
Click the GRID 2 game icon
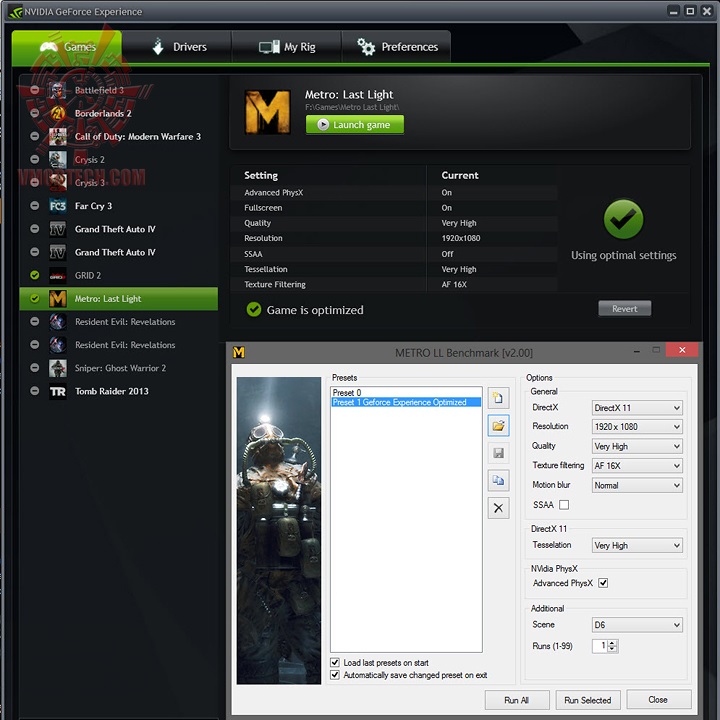[57, 276]
